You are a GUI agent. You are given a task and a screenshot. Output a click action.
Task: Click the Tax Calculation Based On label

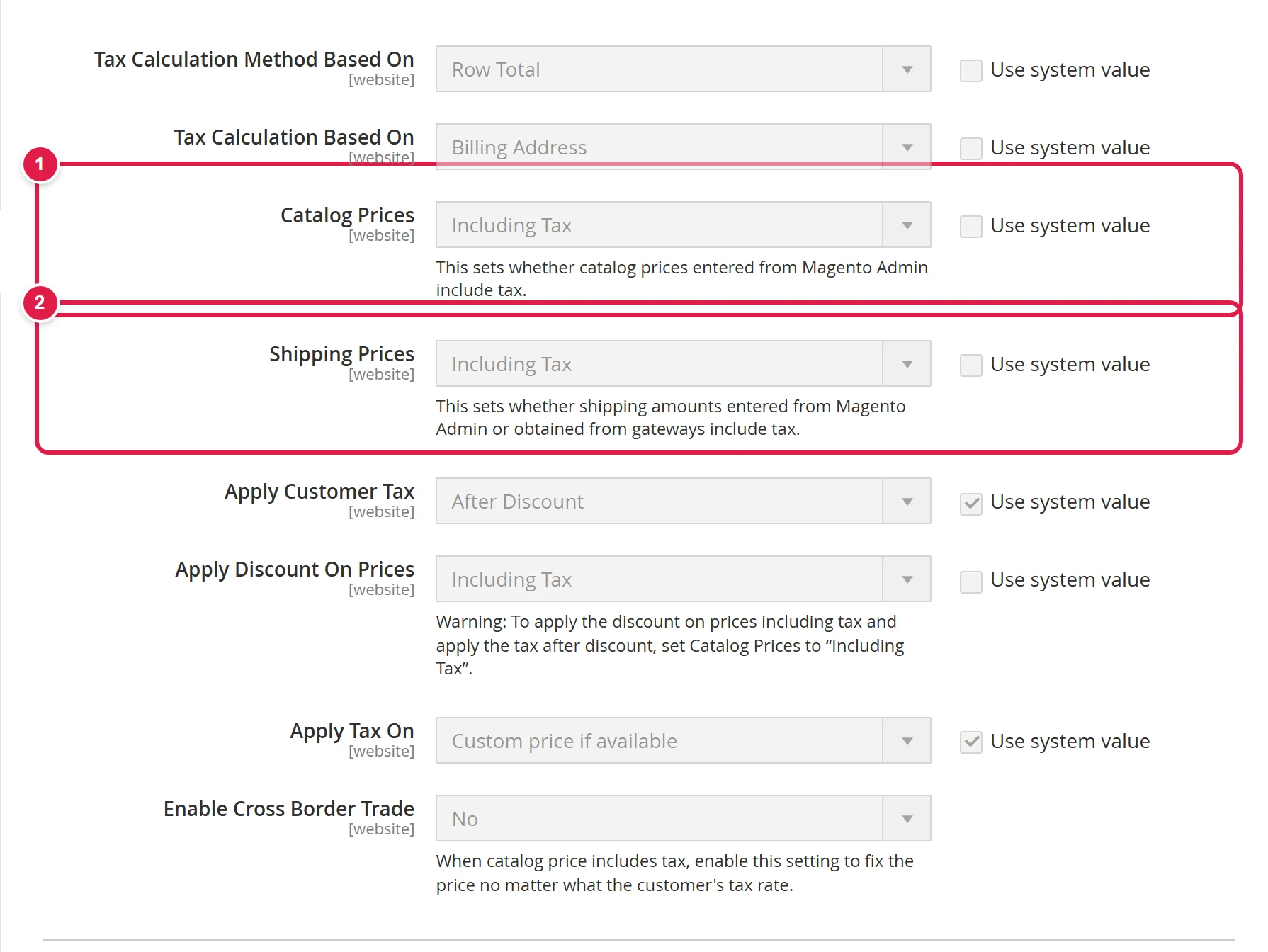point(294,137)
